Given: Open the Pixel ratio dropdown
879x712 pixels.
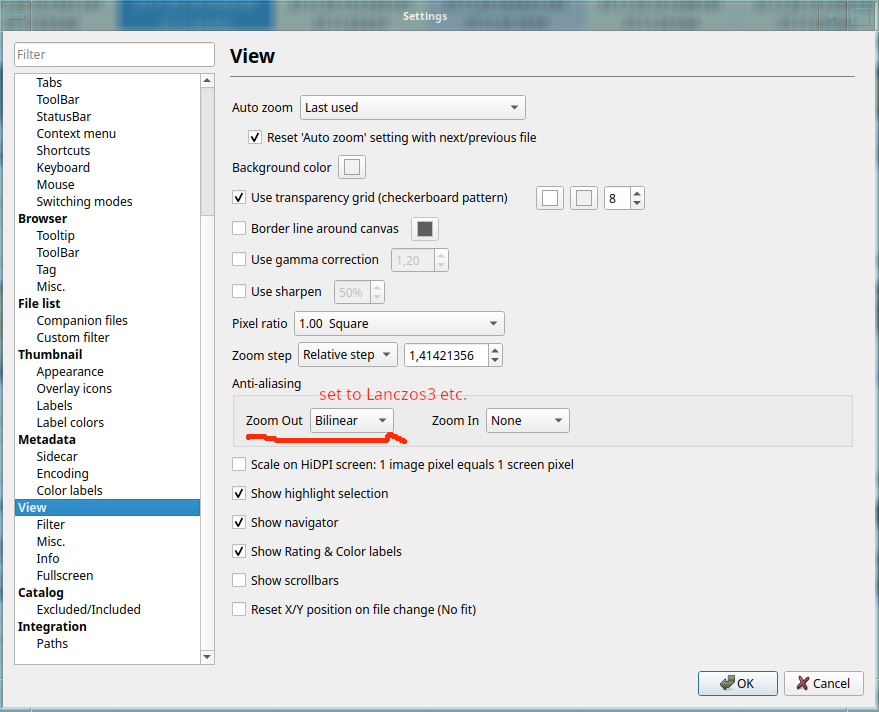Looking at the screenshot, I should tap(399, 323).
